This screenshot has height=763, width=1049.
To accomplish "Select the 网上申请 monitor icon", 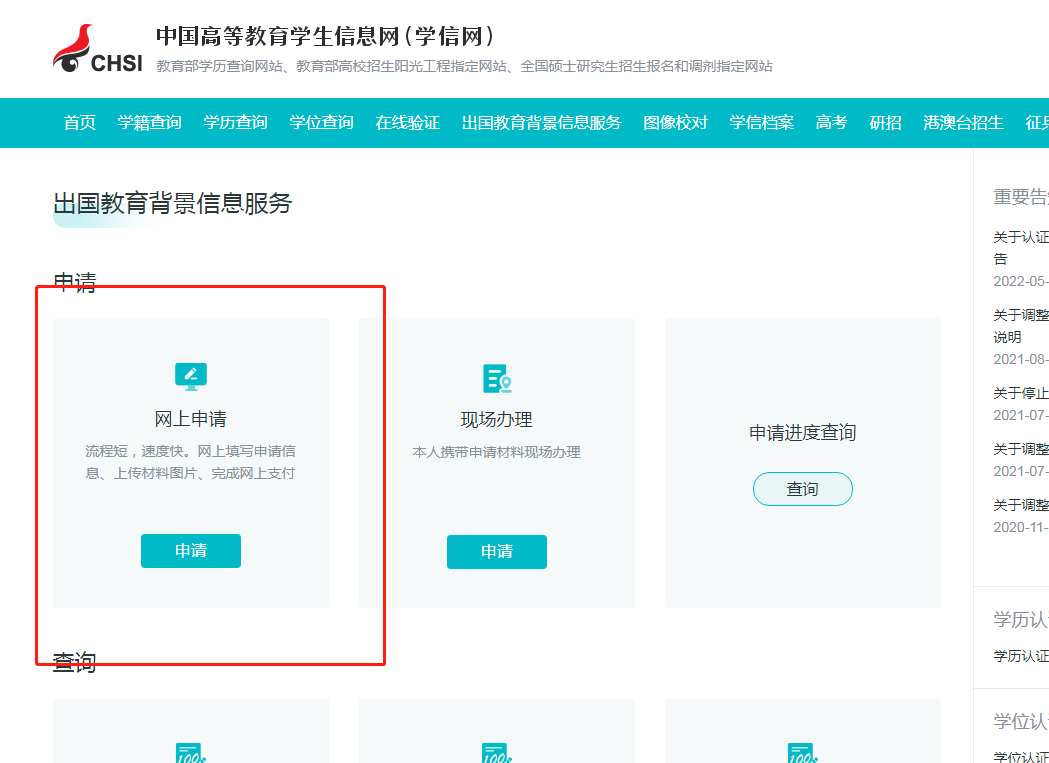I will pyautogui.click(x=190, y=377).
